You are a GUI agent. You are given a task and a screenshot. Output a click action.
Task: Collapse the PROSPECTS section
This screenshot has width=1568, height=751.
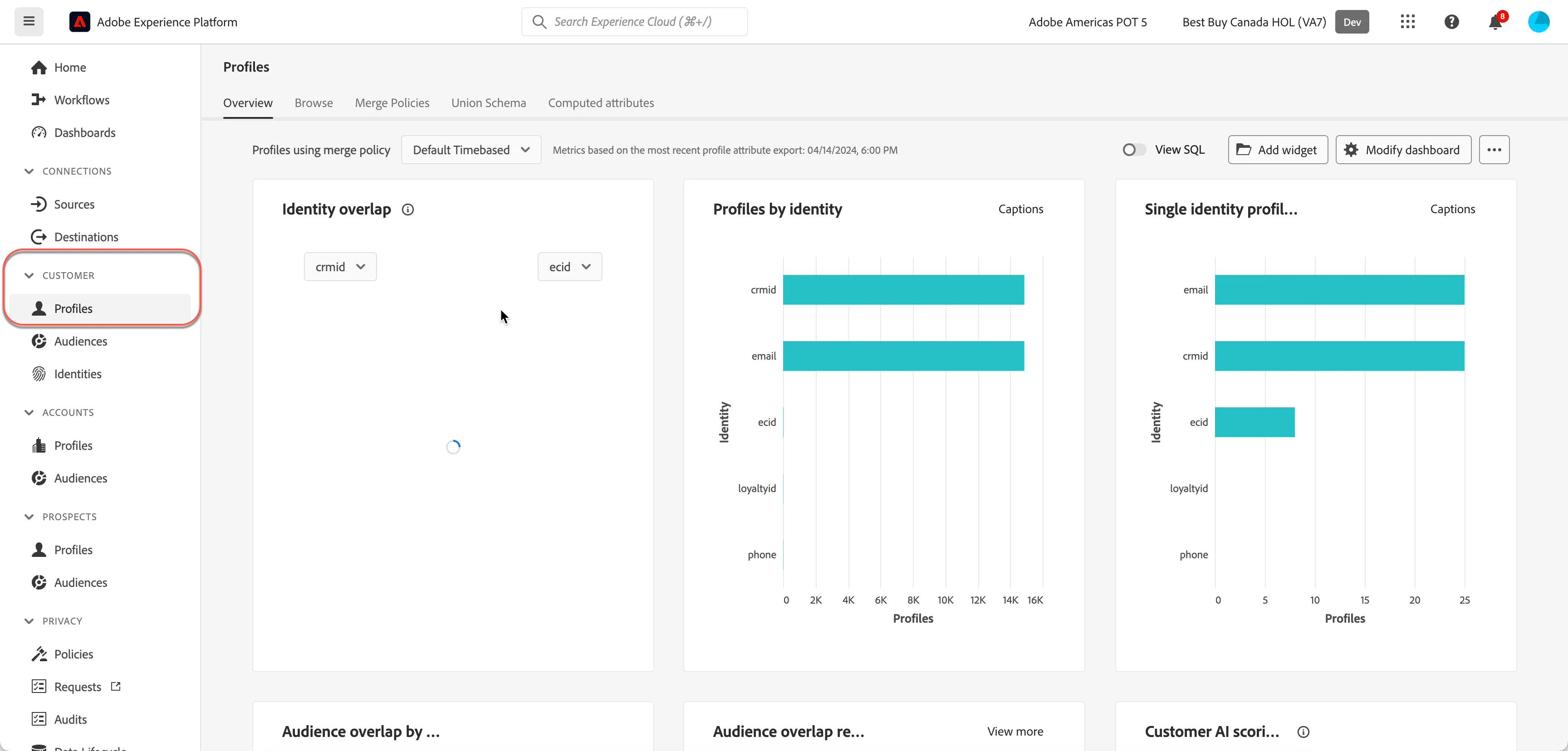point(29,517)
